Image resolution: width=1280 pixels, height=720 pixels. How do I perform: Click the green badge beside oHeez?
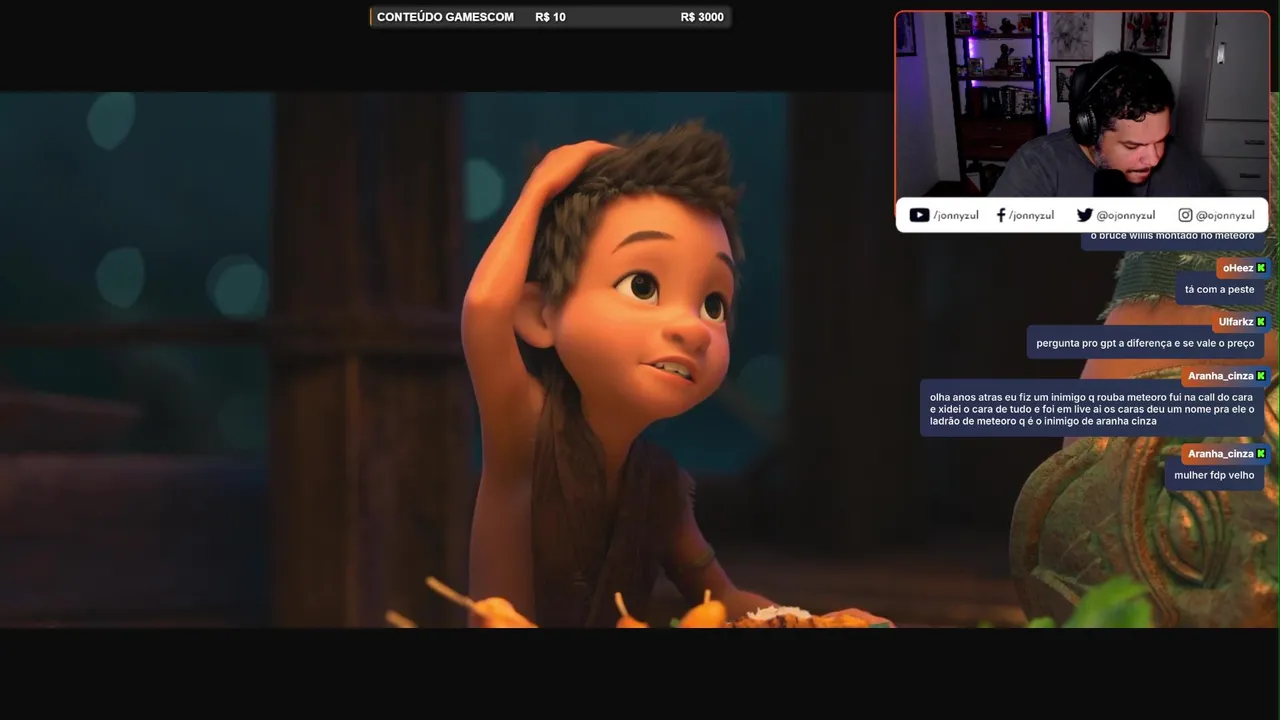click(1261, 268)
